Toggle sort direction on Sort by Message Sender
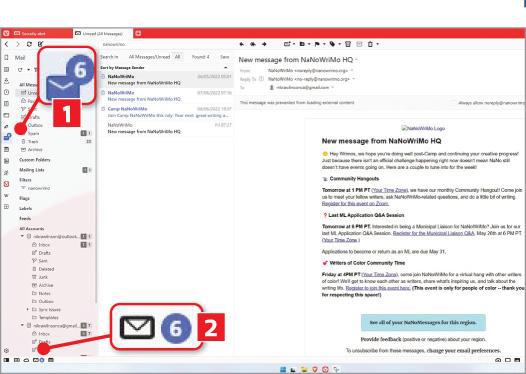Viewport: 526px width, 374px height. 226,67
